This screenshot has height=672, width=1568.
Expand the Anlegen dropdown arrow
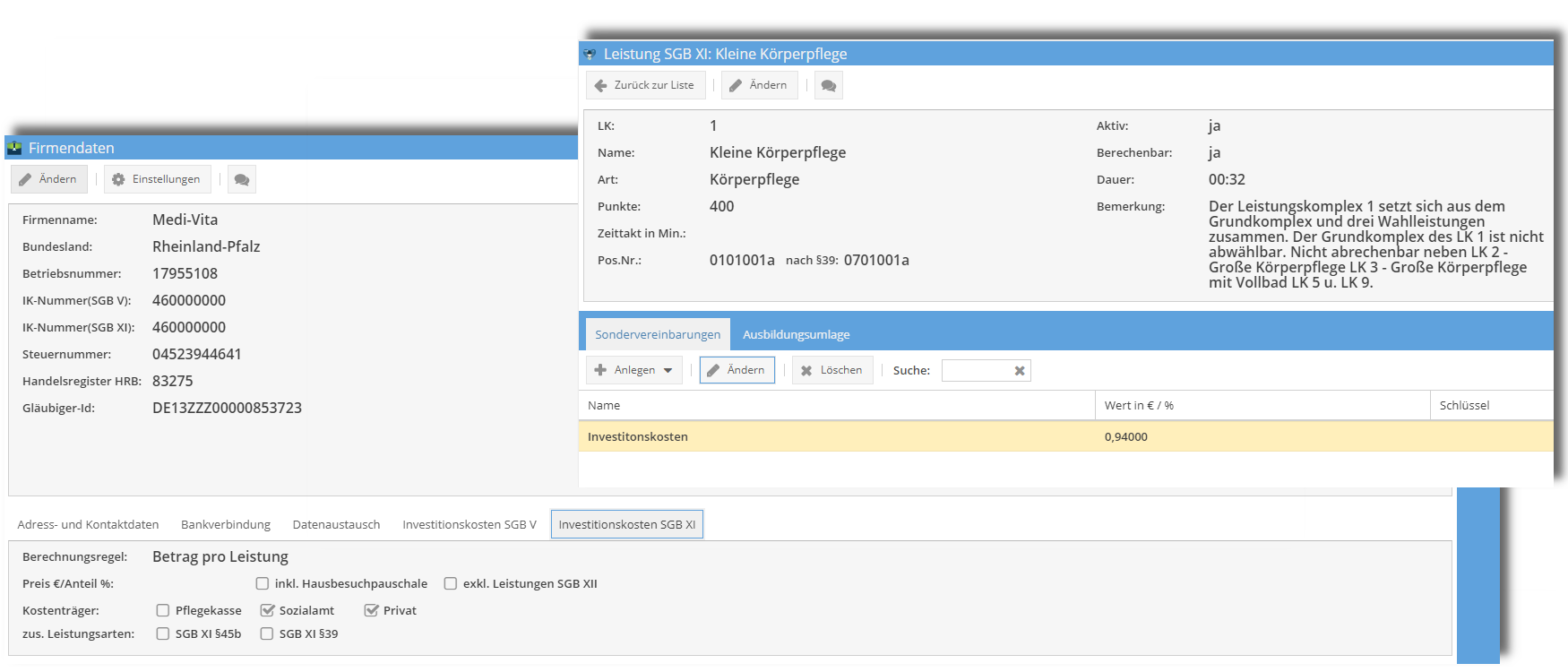[x=668, y=370]
